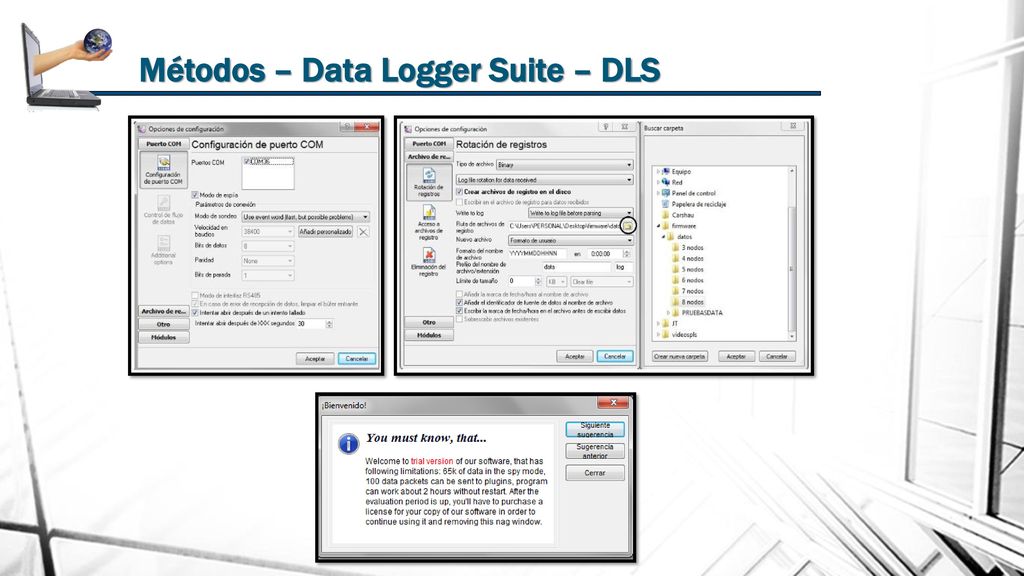Click the Papelera de reciclaje icon
Image resolution: width=1024 pixels, height=576 pixels.
[666, 204]
